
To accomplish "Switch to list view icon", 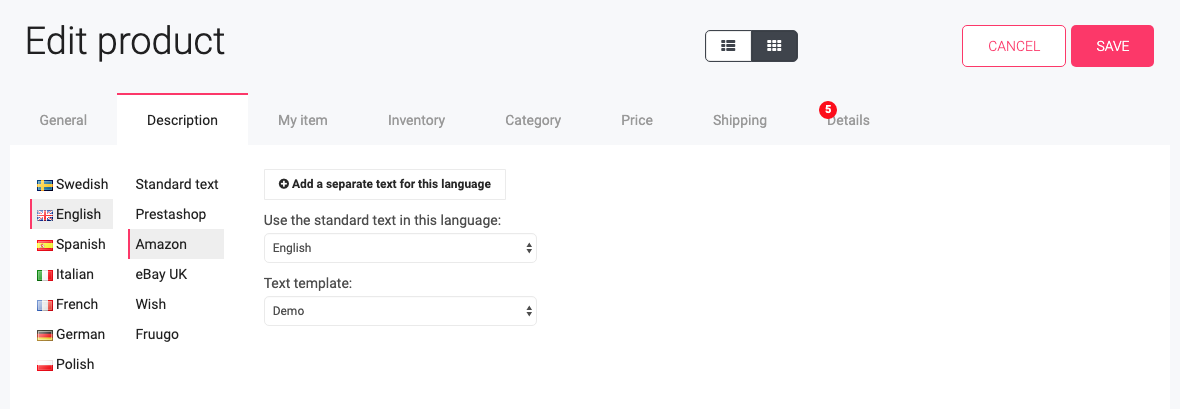I will point(728,46).
